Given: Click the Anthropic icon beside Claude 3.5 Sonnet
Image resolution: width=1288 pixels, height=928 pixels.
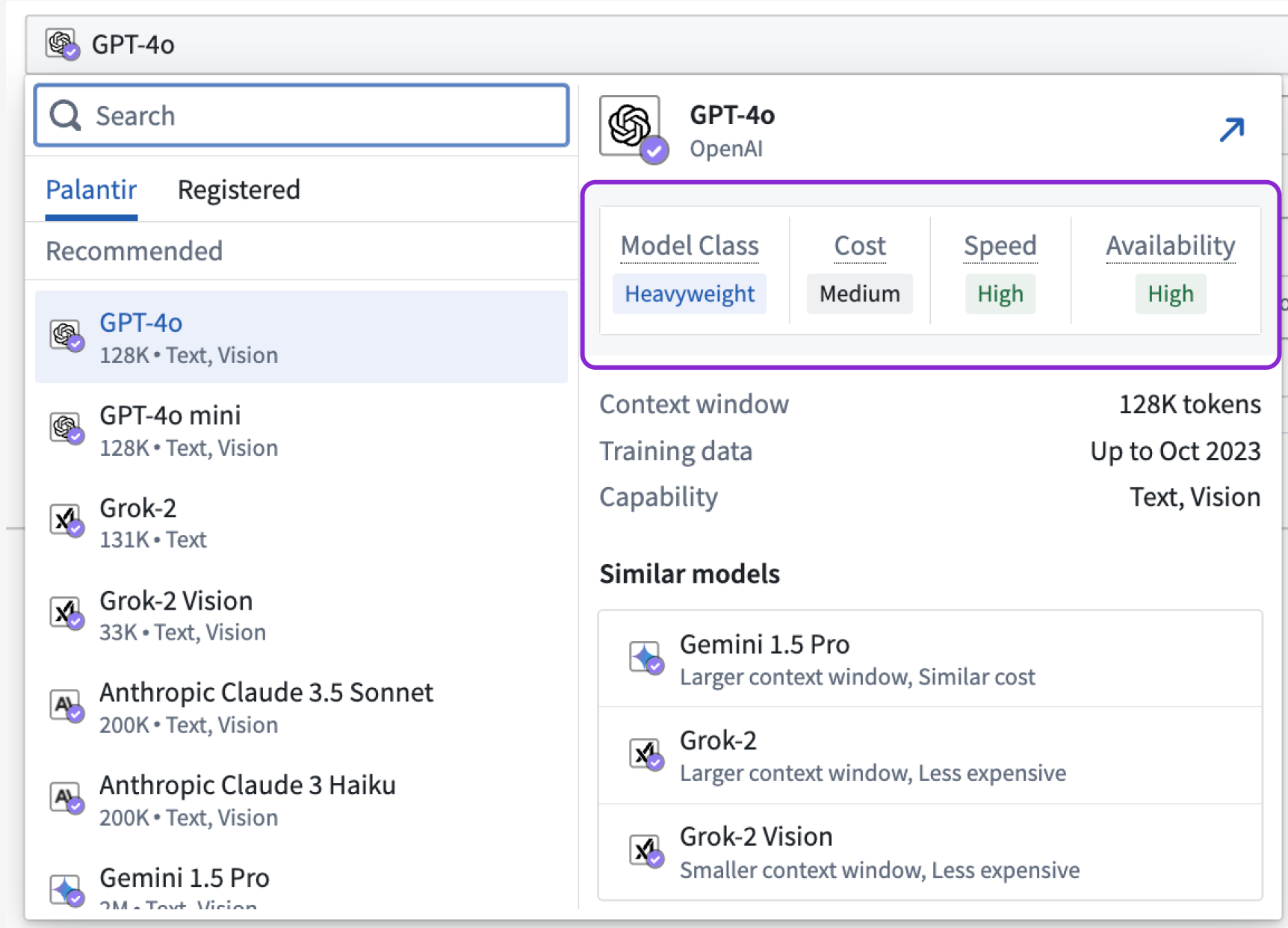Looking at the screenshot, I should click(66, 705).
